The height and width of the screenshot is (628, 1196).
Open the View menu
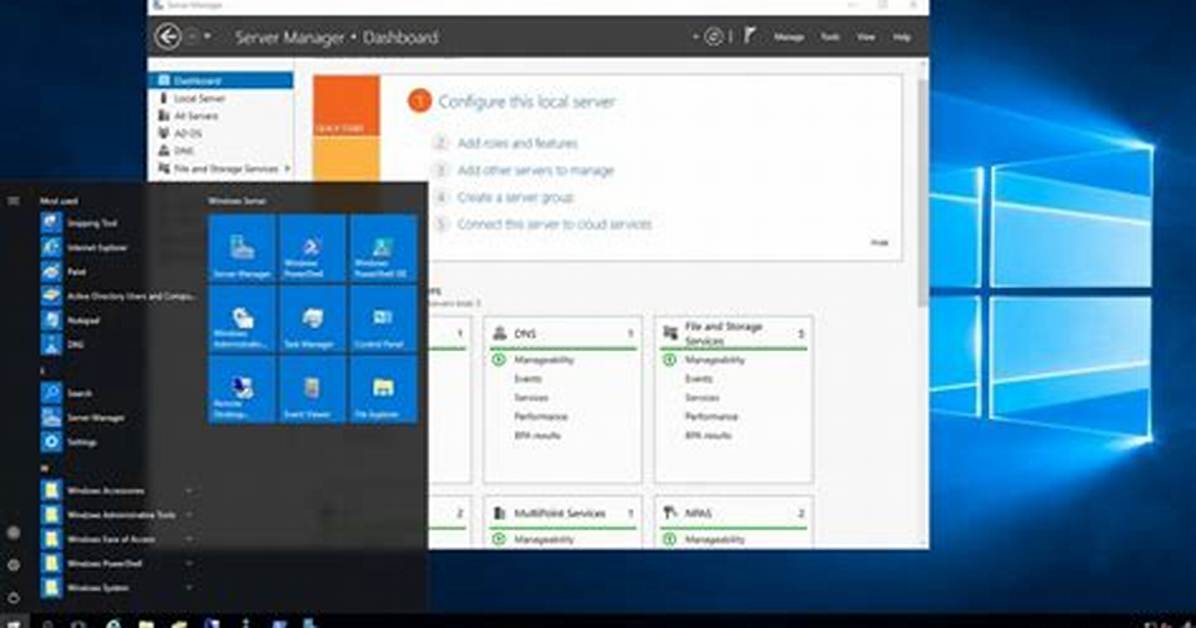(866, 37)
